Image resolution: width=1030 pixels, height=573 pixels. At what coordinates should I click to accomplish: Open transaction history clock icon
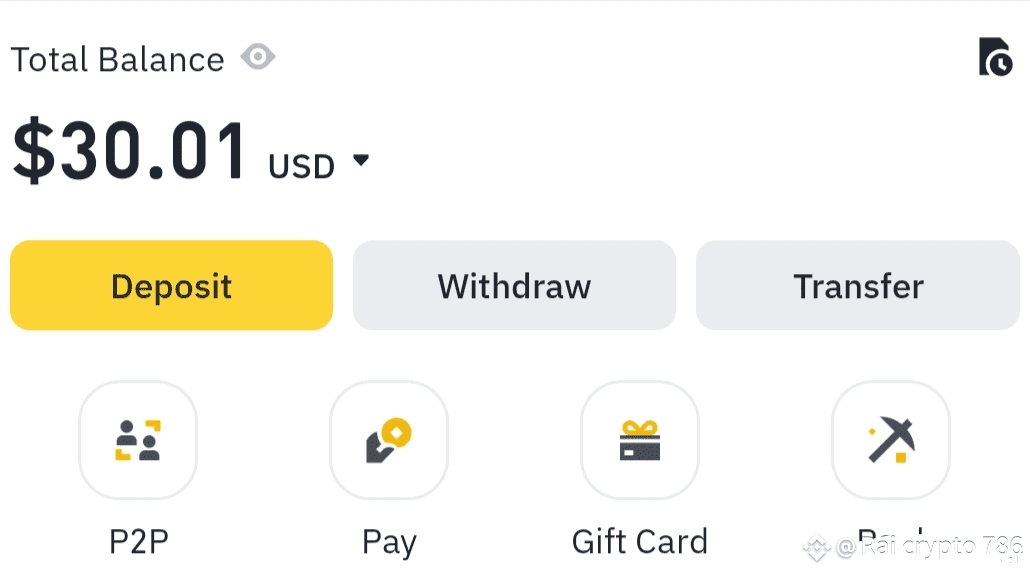click(995, 57)
